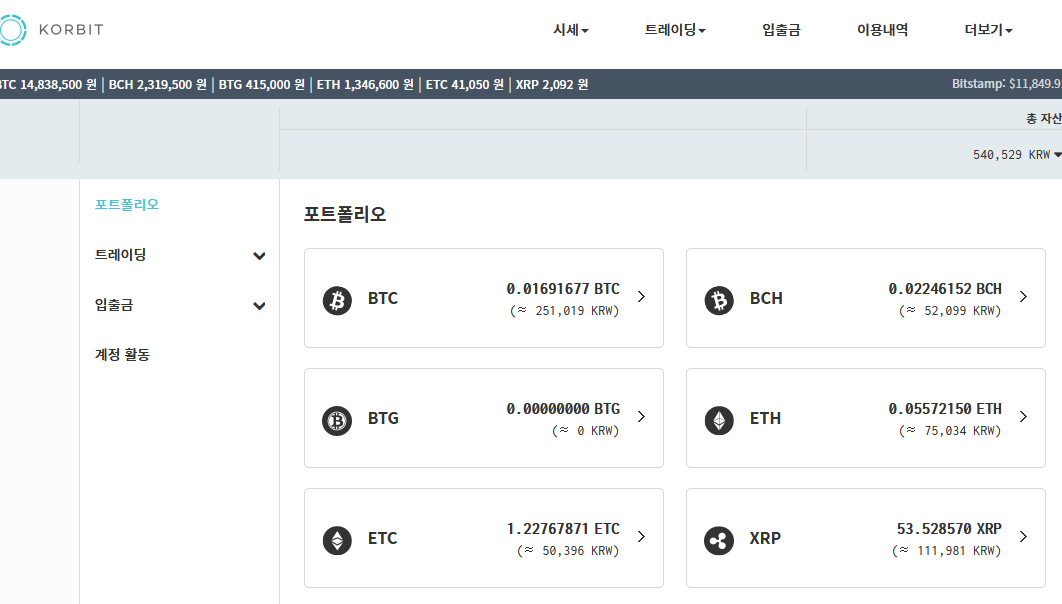Click BCH 2,319,500 원 ticker price
Screen dimensions: 1062x604
coord(158,85)
